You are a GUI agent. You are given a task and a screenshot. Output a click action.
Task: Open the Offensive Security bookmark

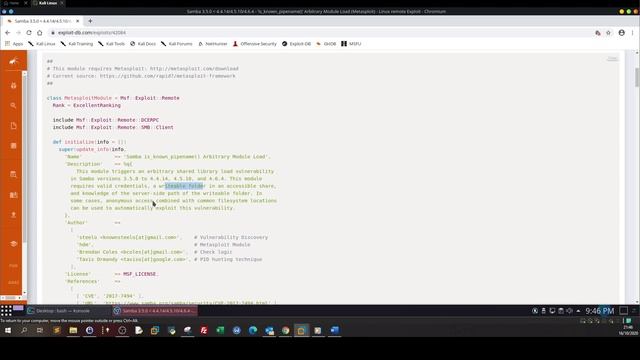255,44
